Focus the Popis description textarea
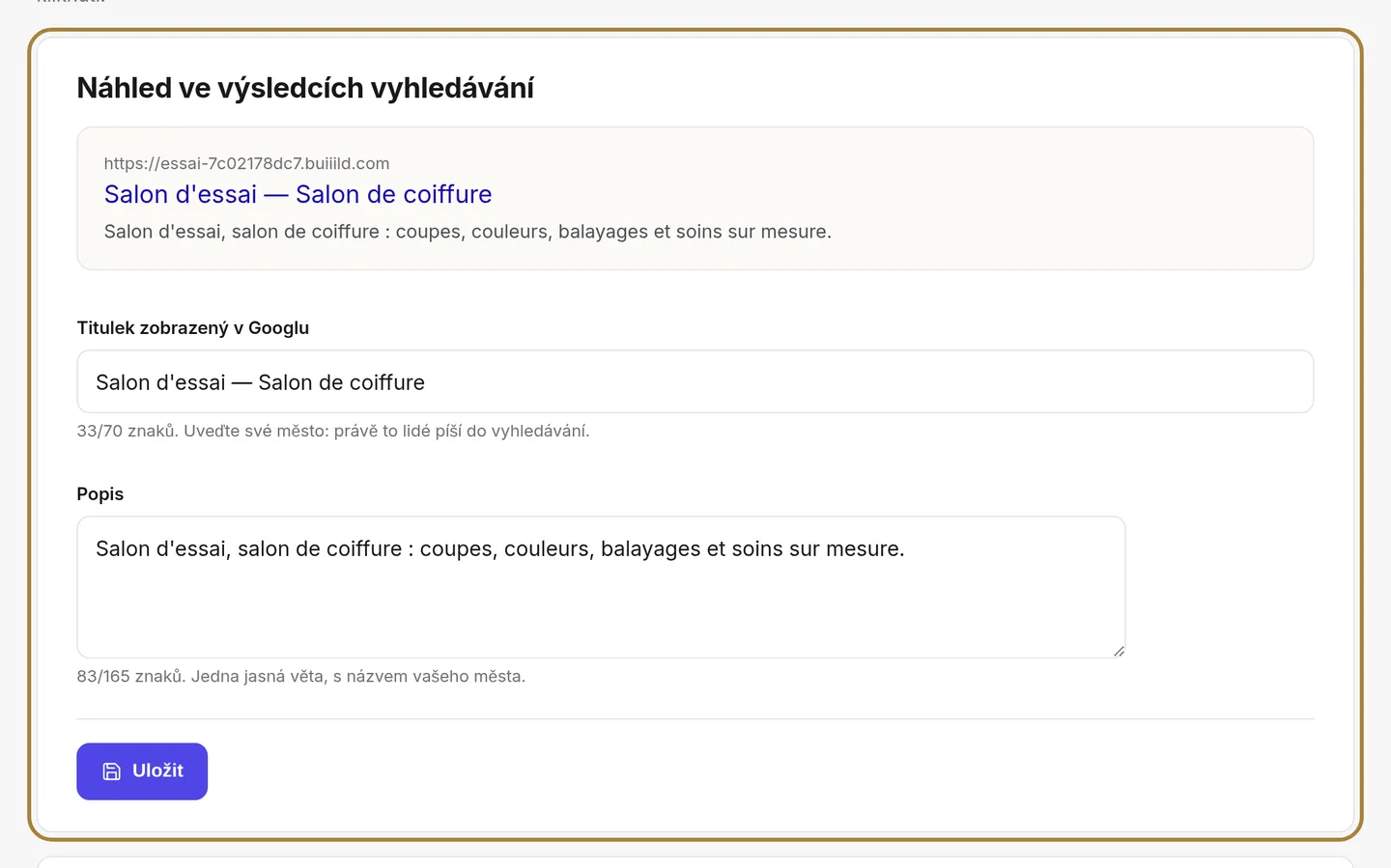This screenshot has width=1391, height=868. click(x=601, y=587)
